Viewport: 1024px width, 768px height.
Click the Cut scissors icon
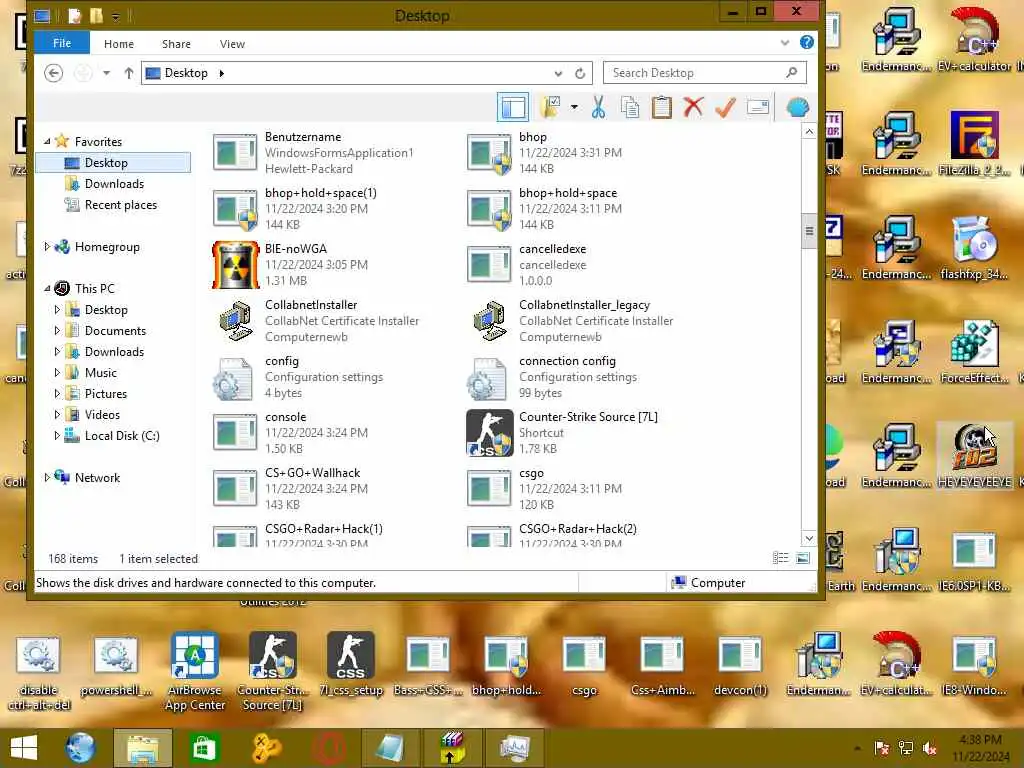click(598, 107)
